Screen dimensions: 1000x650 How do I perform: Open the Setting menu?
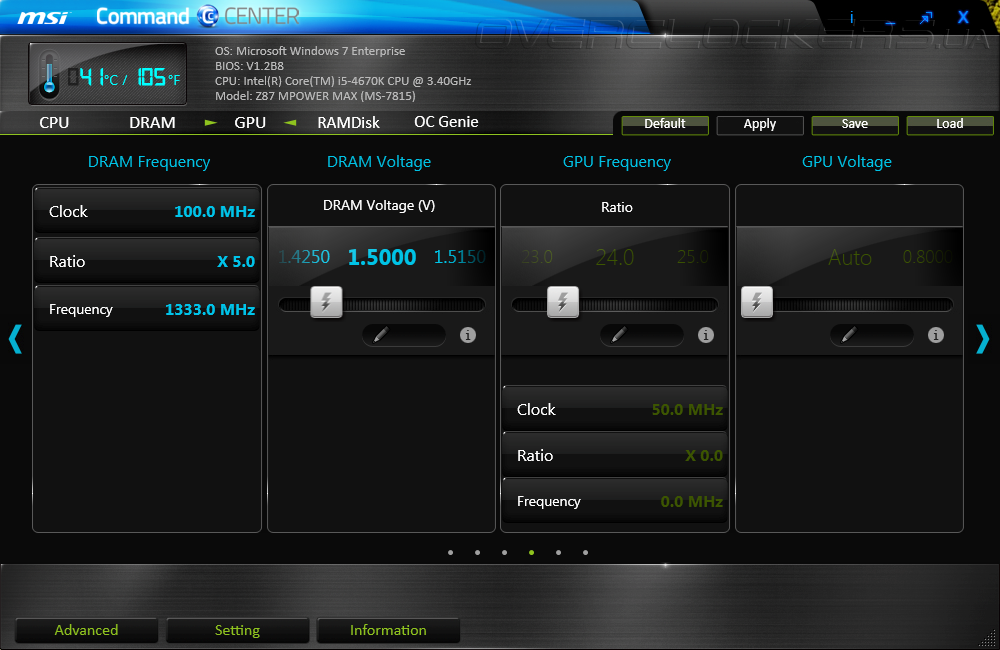[237, 630]
